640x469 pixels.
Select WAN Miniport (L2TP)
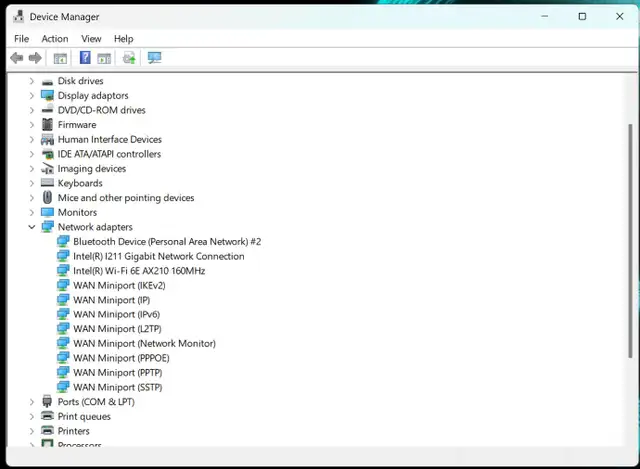(117, 329)
